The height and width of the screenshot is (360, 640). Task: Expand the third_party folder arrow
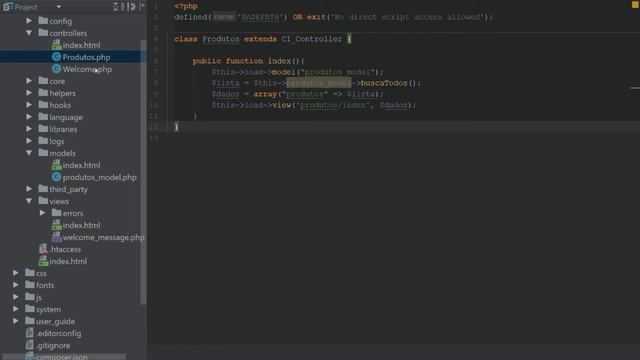tap(29, 189)
